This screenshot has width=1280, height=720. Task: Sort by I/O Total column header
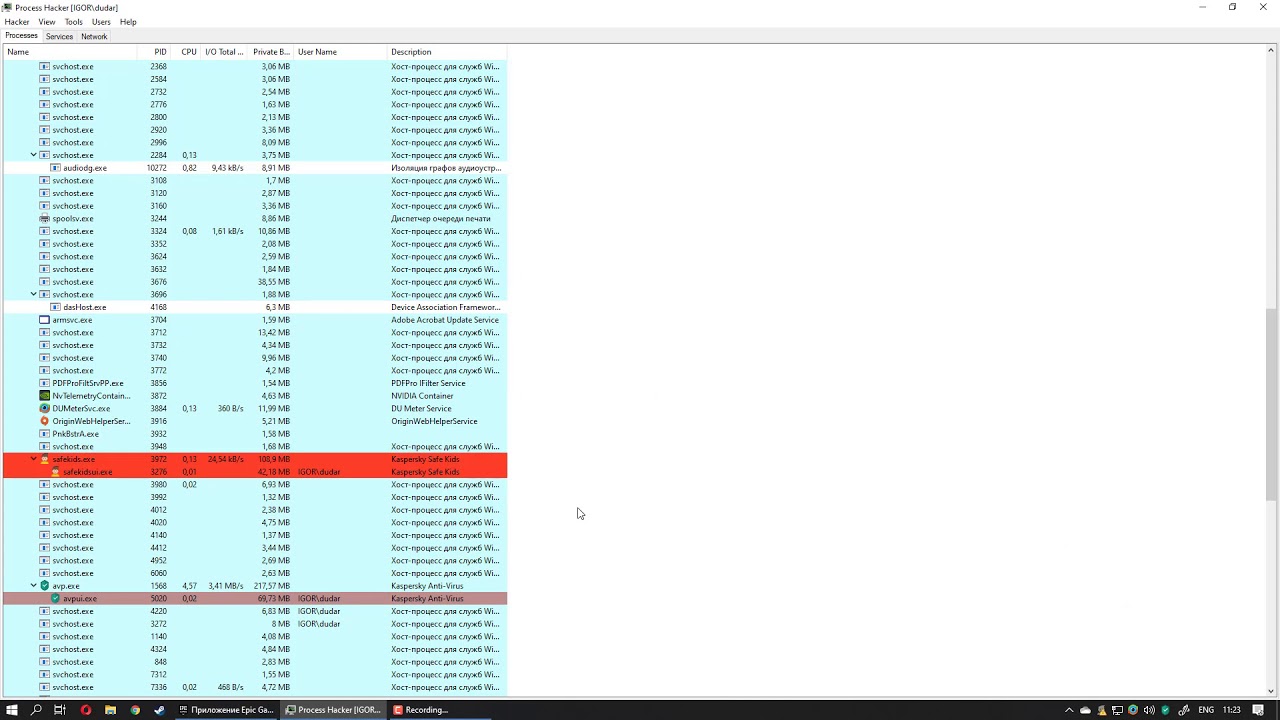tap(224, 52)
